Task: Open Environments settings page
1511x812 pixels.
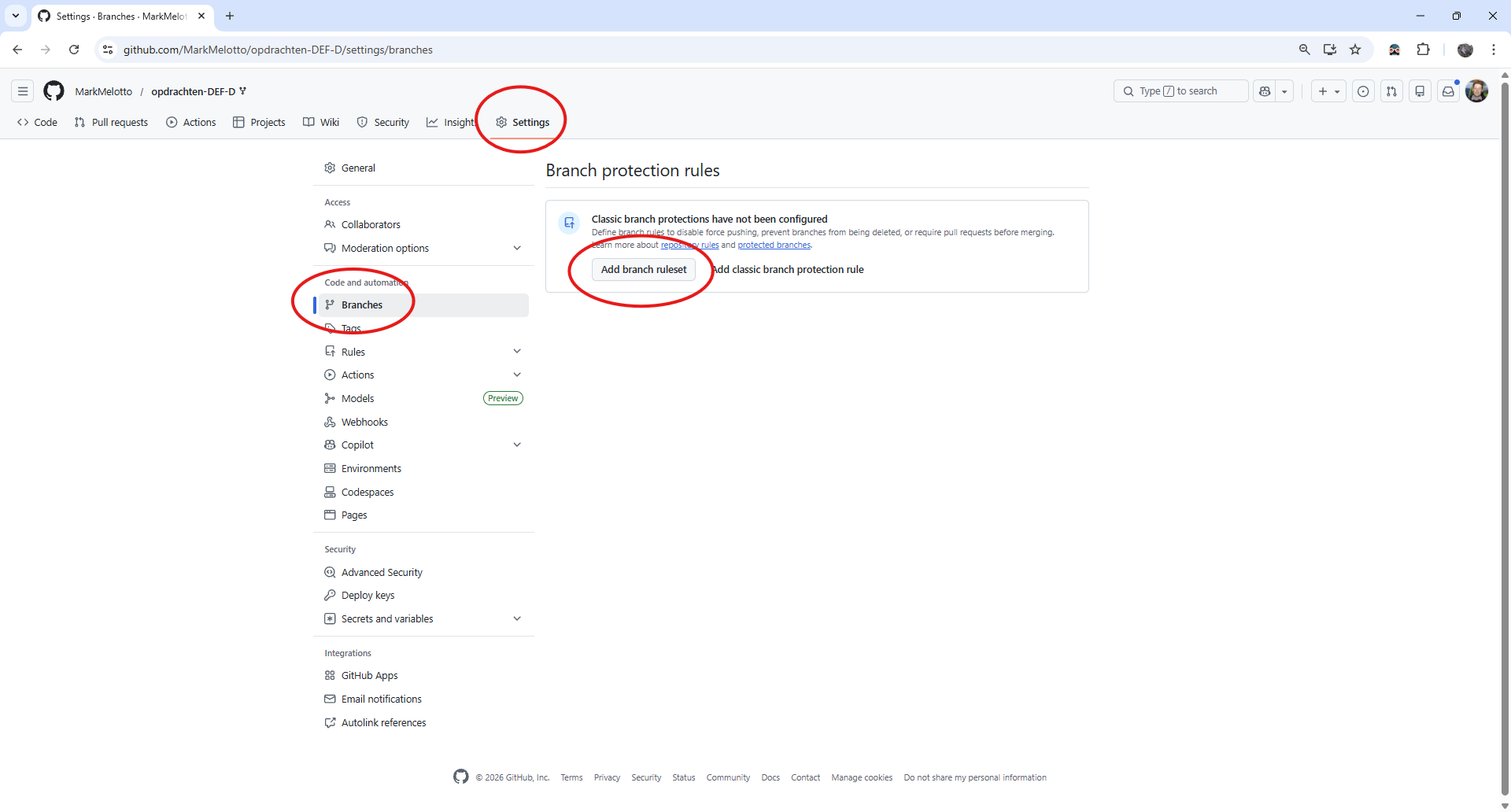Action: click(423, 468)
